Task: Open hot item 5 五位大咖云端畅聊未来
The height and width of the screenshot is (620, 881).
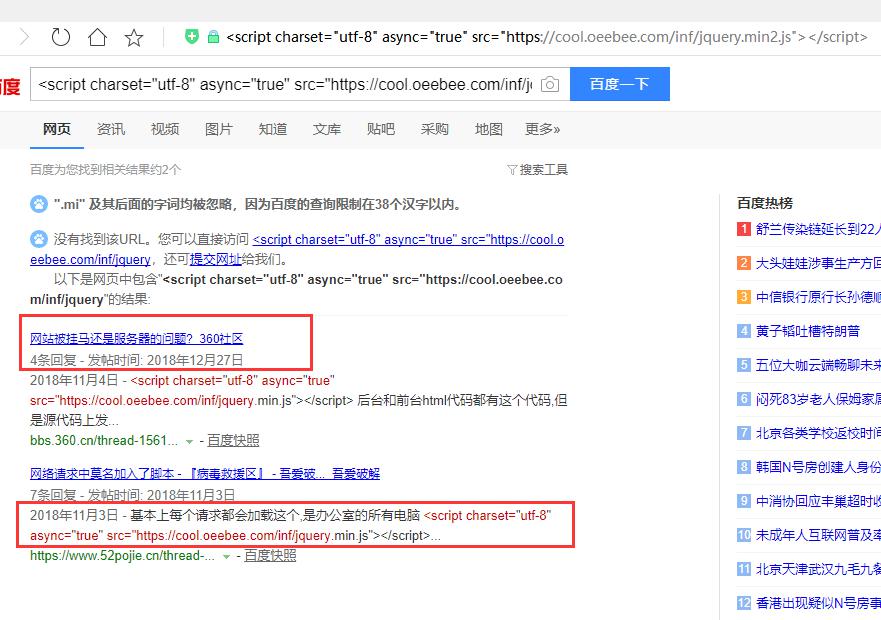Action: tap(818, 365)
